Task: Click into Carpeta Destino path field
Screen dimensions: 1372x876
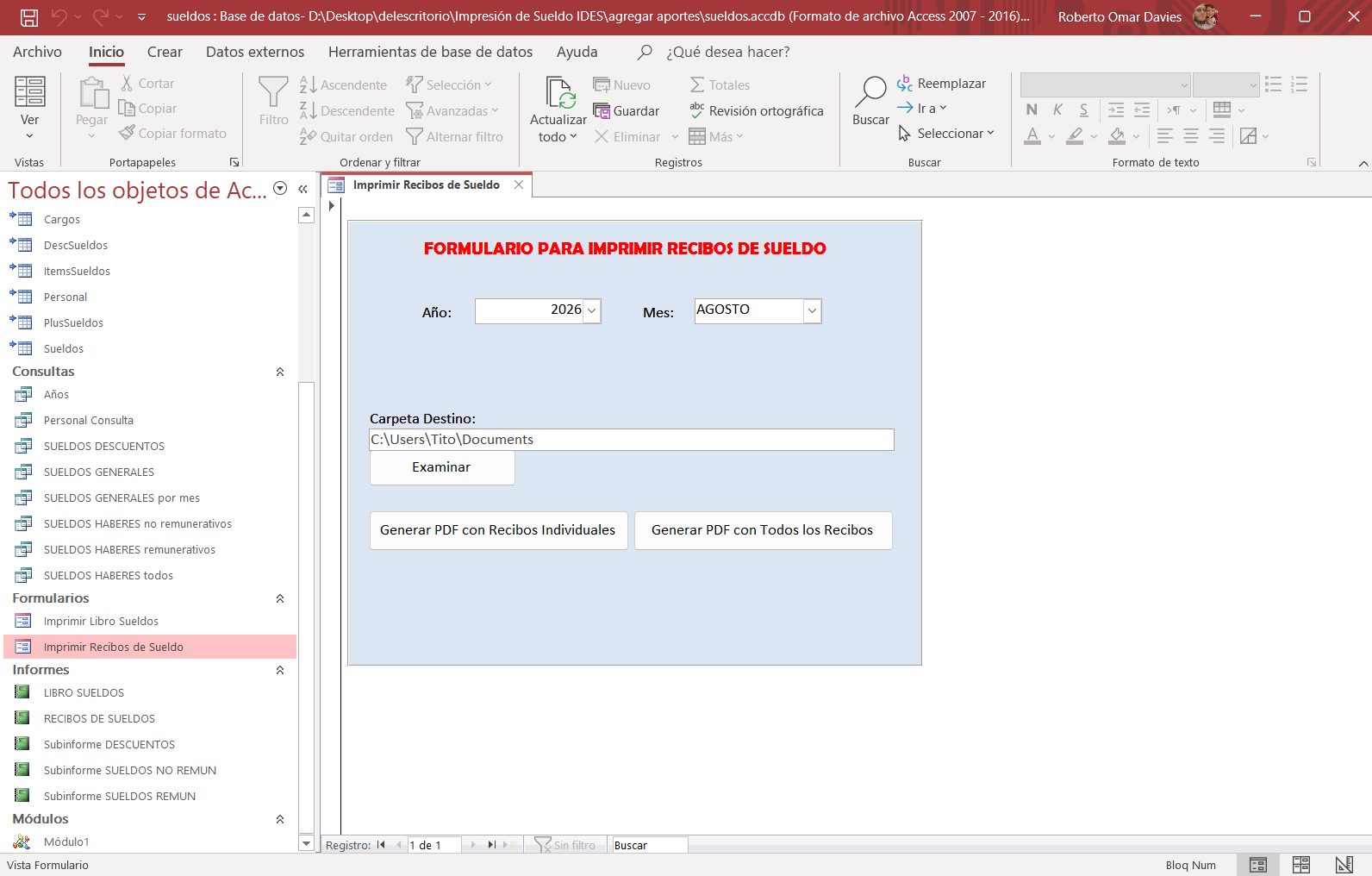Action: coord(632,440)
